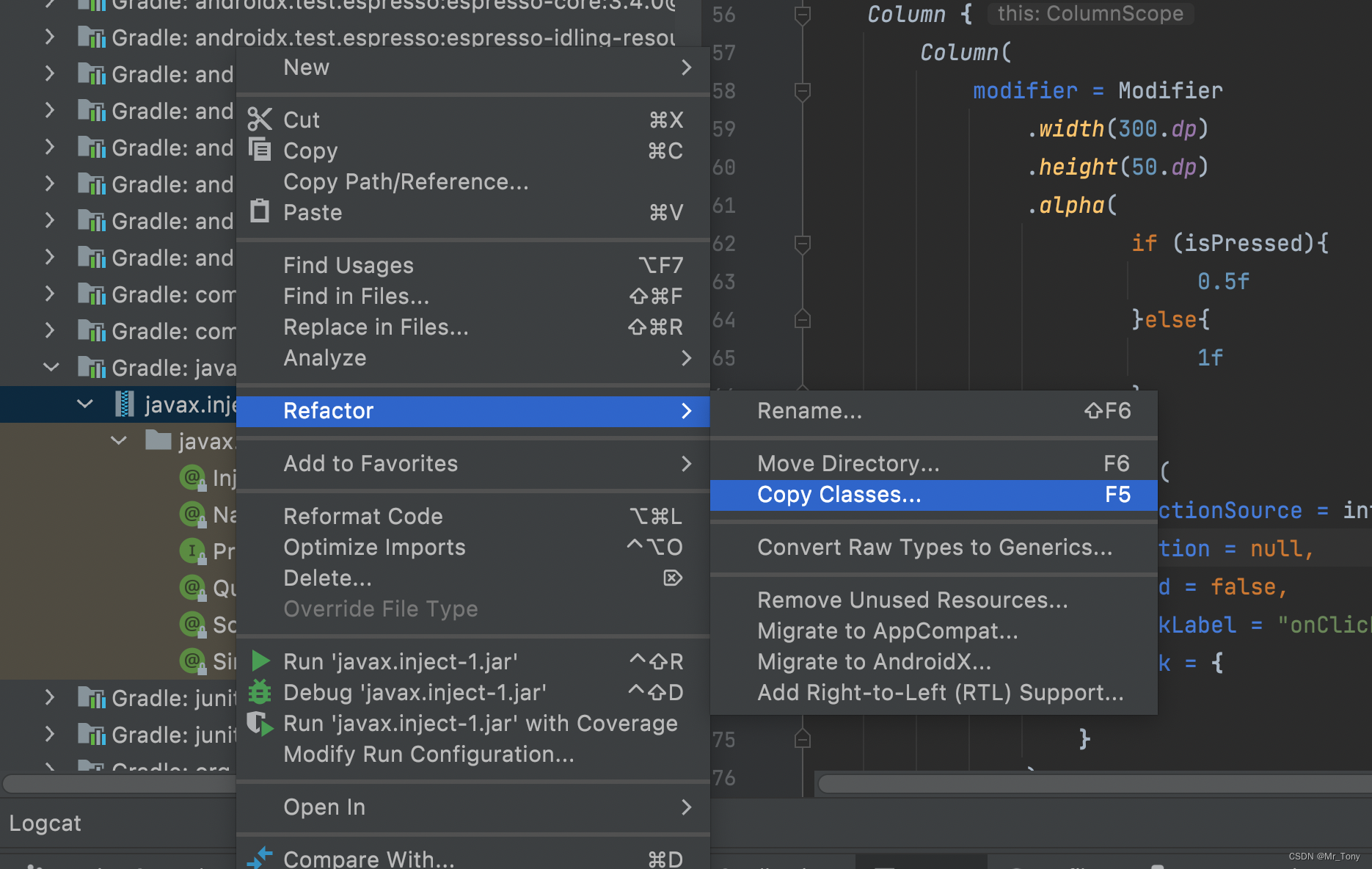1372x869 pixels.
Task: Select Reformat Code menu item
Action: point(473,517)
